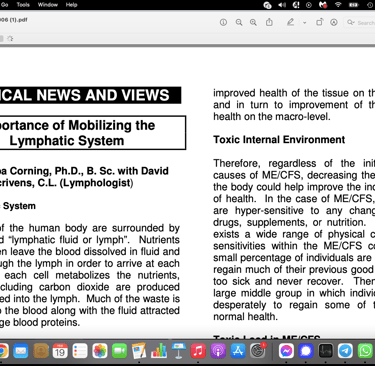Open App Store from the Dock

tap(238, 351)
